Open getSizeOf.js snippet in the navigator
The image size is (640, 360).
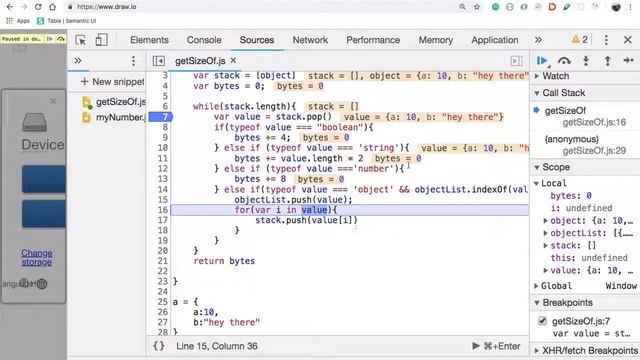[x=114, y=102]
